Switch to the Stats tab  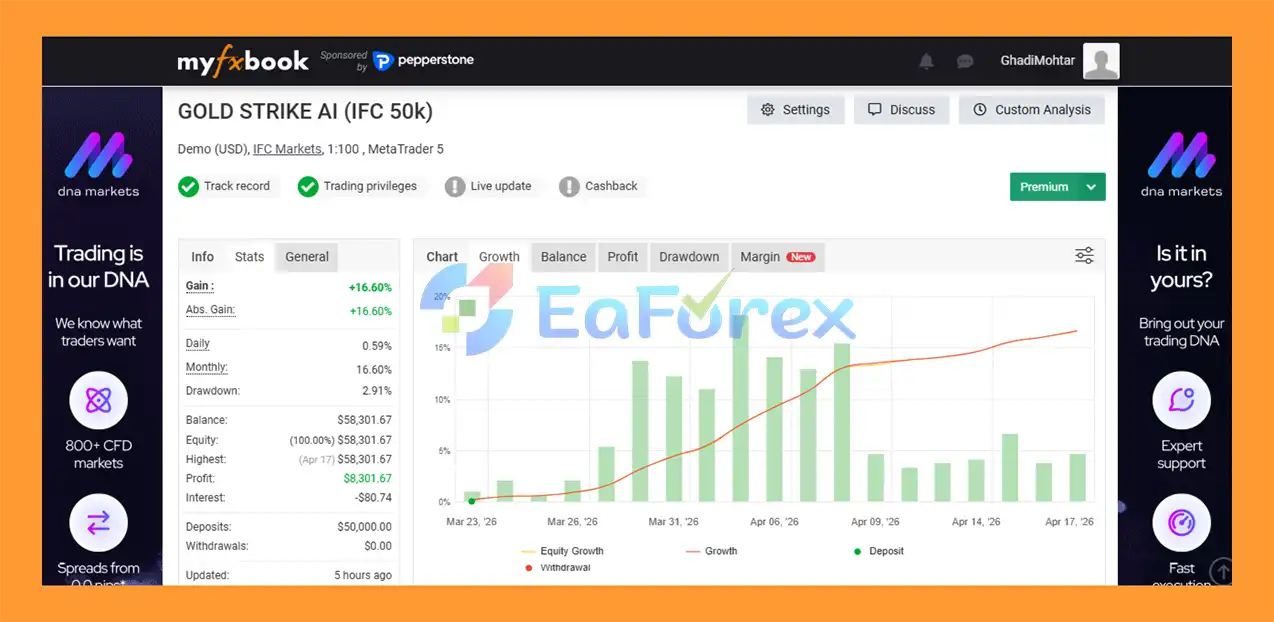coord(249,257)
